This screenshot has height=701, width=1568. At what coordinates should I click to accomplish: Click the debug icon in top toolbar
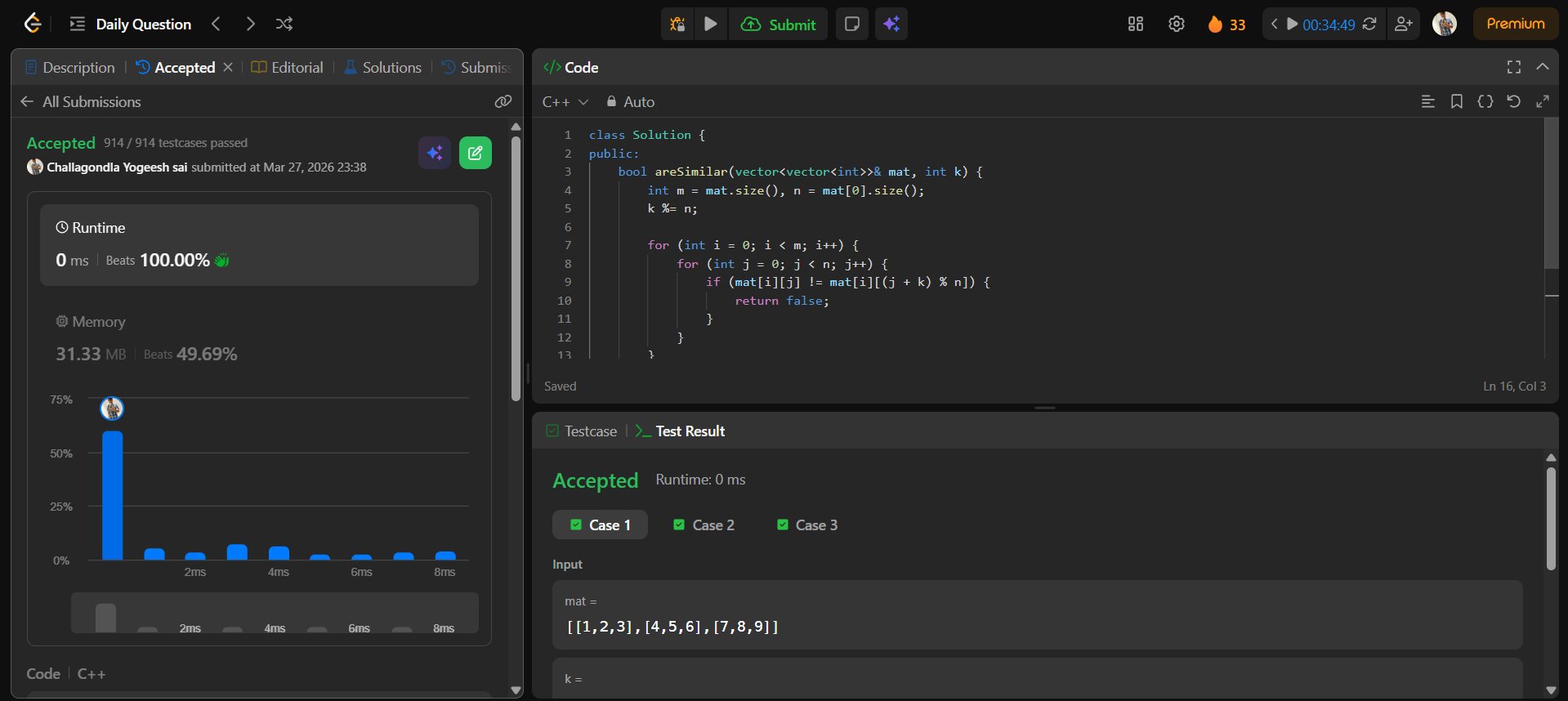click(677, 24)
